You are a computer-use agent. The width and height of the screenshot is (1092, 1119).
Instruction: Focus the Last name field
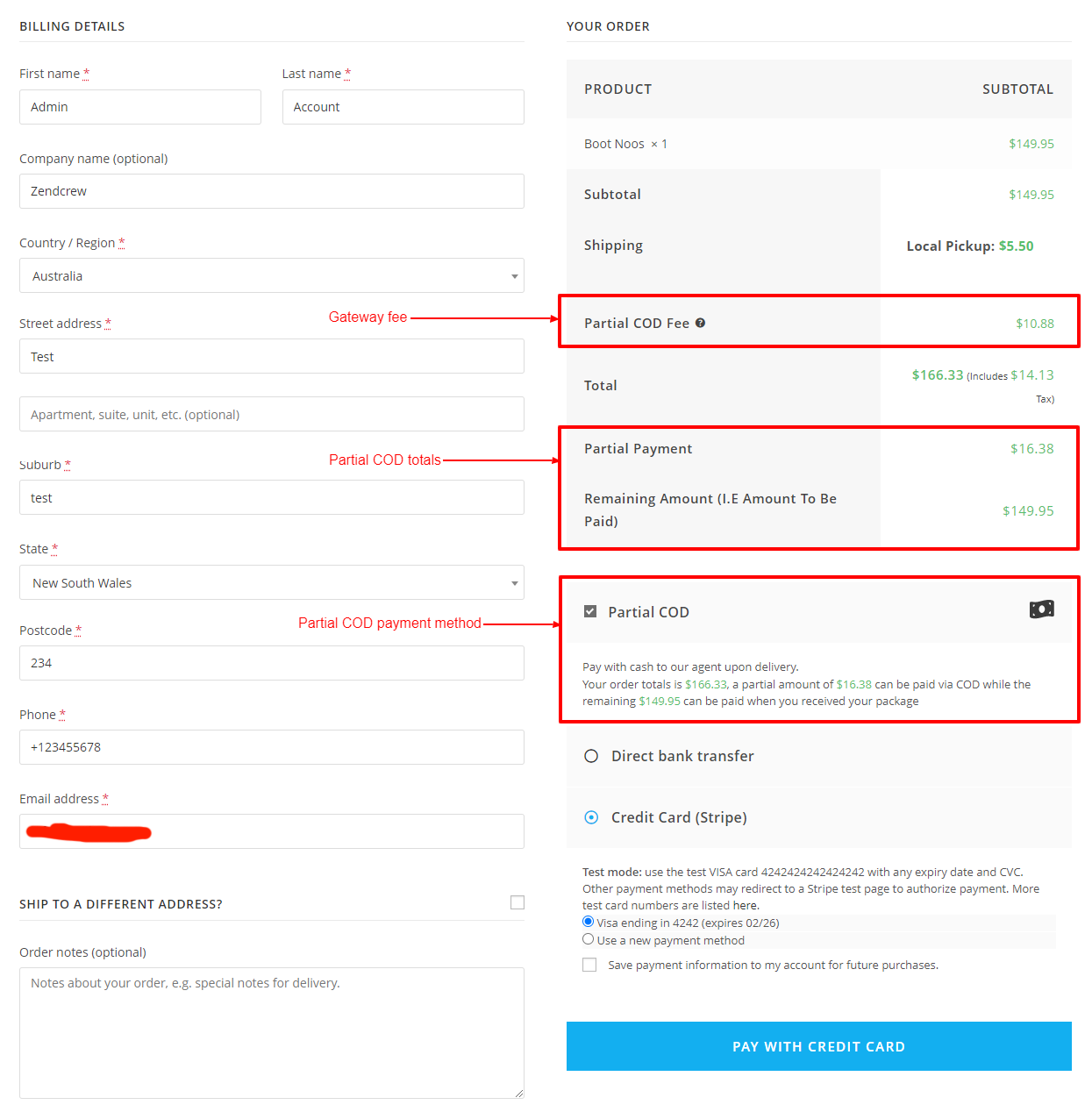point(403,107)
